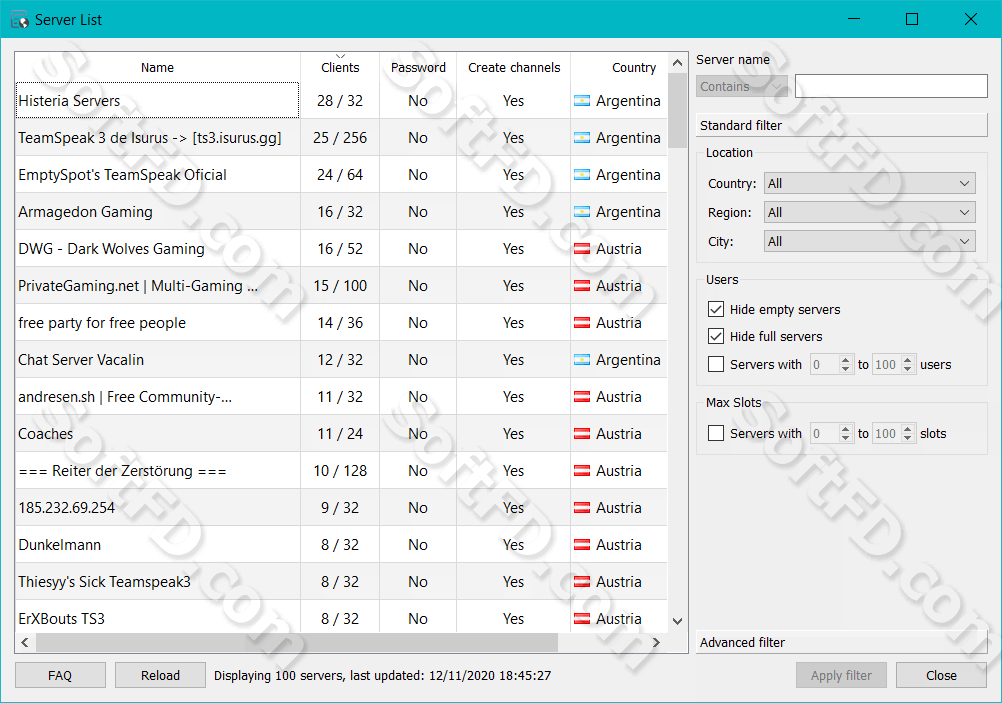The image size is (1002, 703).
Task: Click the FAQ button
Action: pyautogui.click(x=60, y=676)
